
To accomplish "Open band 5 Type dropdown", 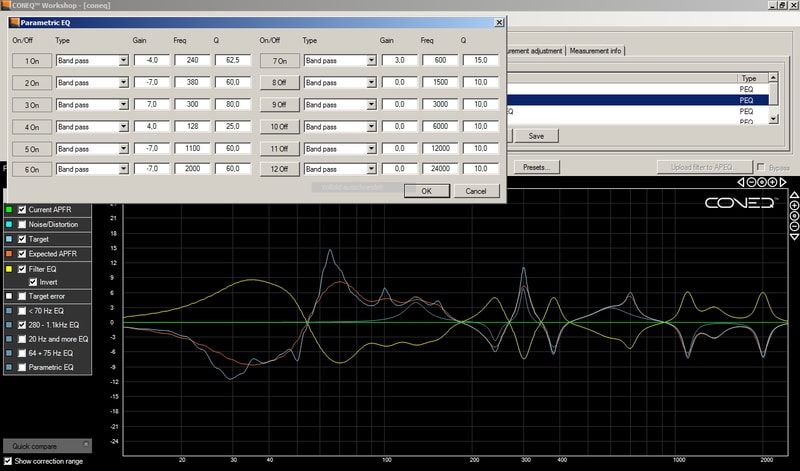I will coord(123,149).
